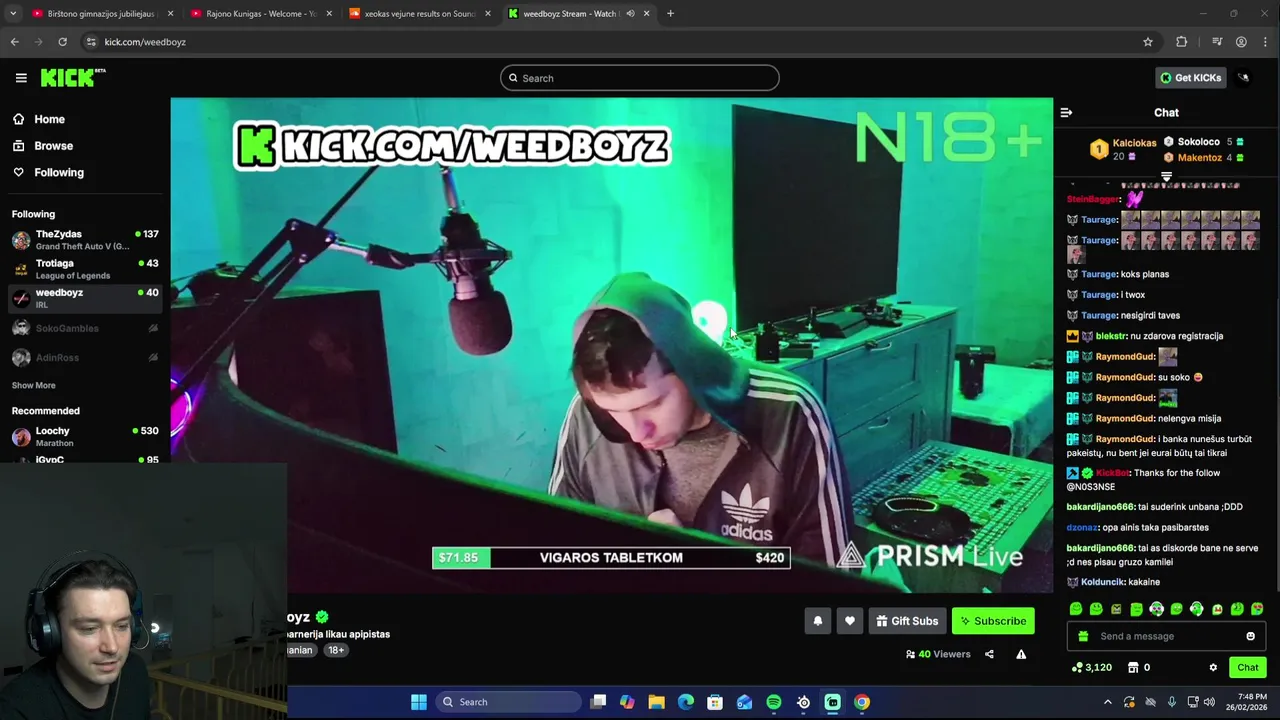Open recommended Loochy channel
This screenshot has width=1280, height=720.
click(x=85, y=437)
